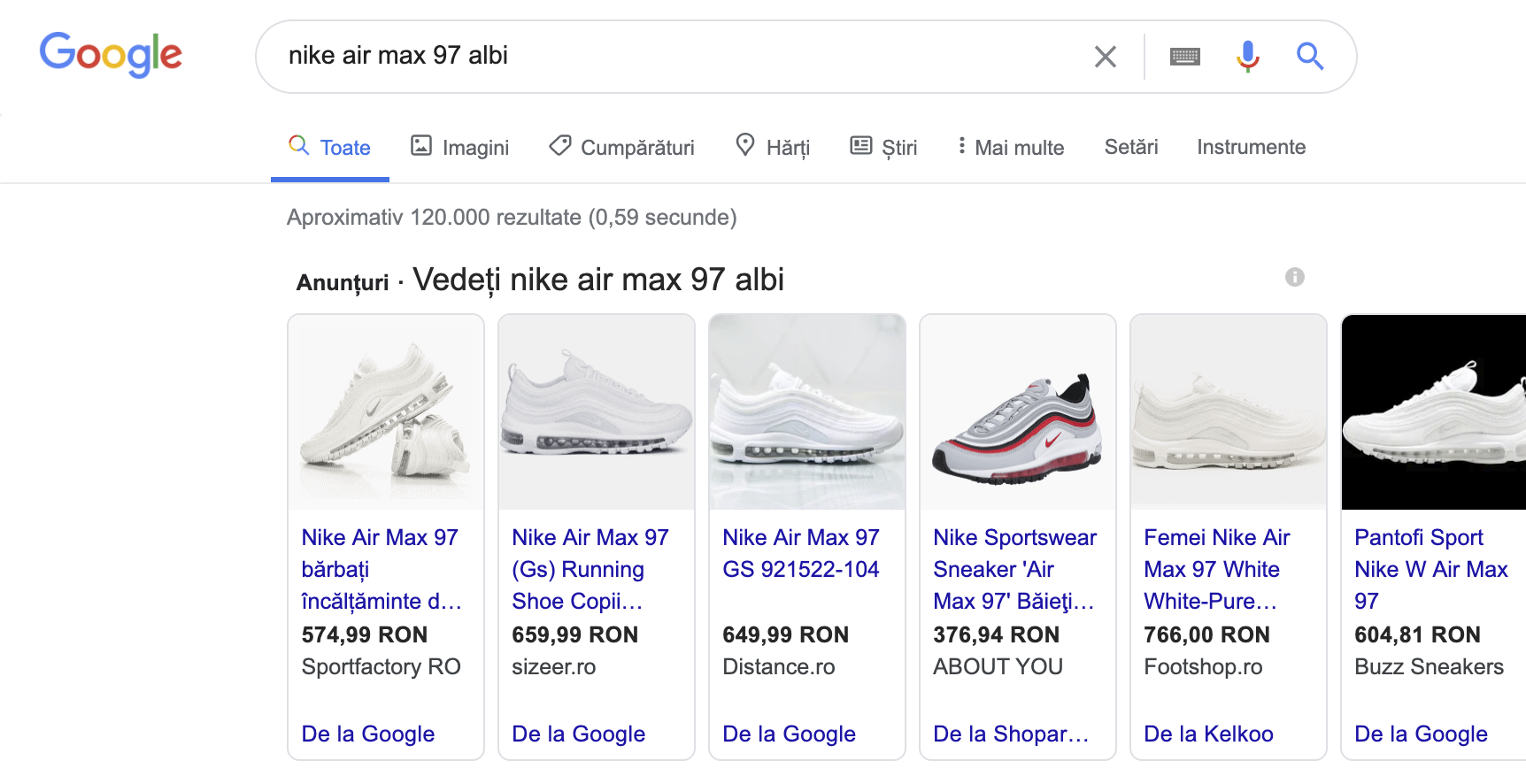Open Femei Nike Air Max 97 White link
This screenshot has height=784, width=1526.
tap(1216, 569)
